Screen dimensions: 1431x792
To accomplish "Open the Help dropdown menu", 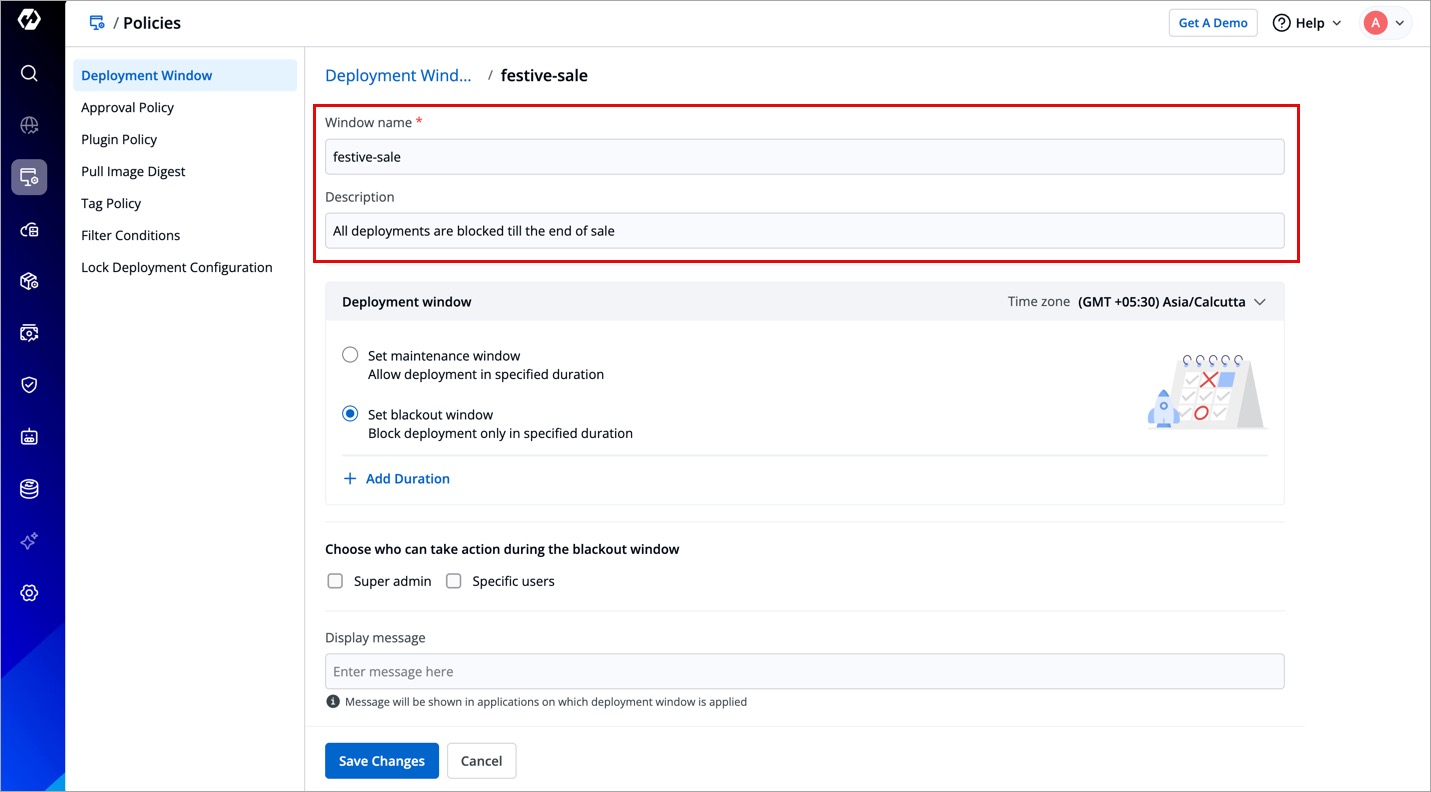I will coord(1306,23).
